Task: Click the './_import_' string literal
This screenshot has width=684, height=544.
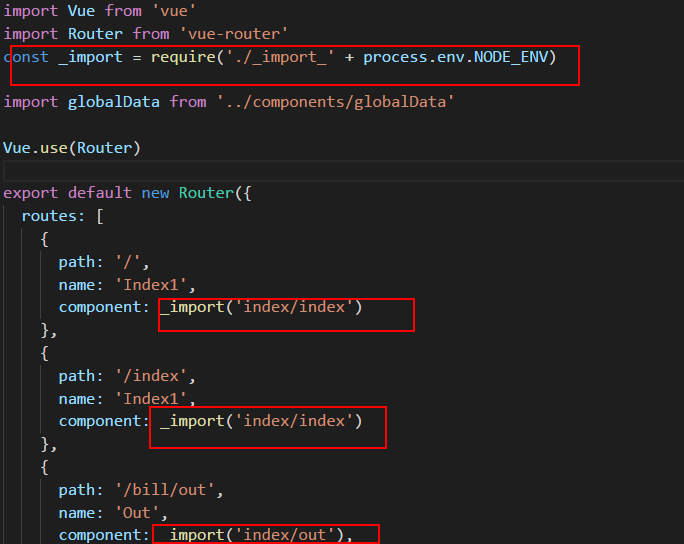Action: pos(280,57)
